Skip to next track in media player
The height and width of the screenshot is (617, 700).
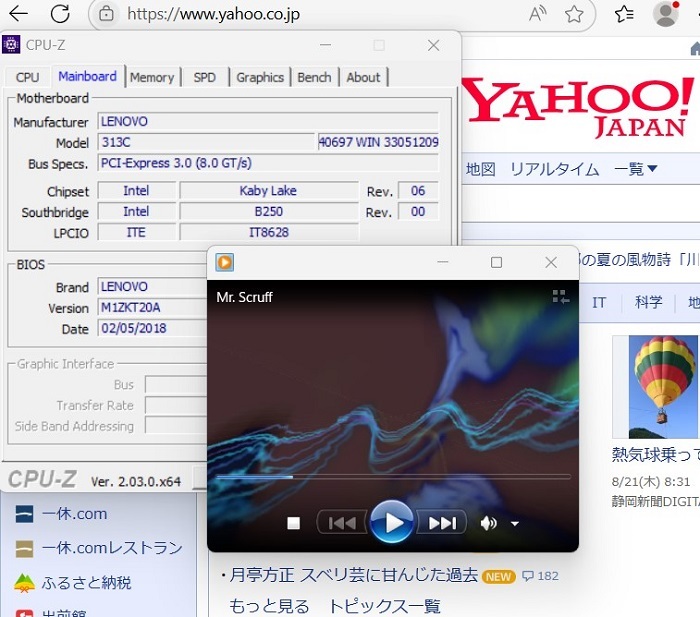tap(442, 522)
